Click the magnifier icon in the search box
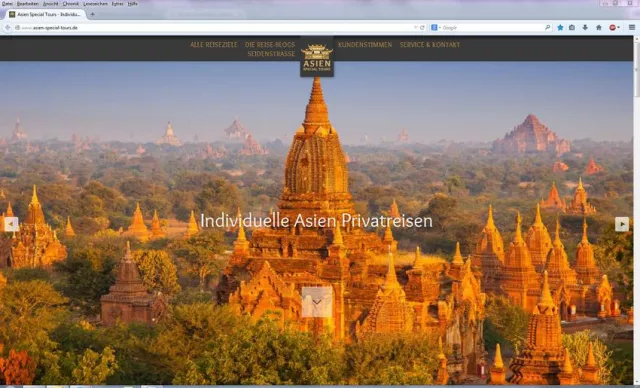 547,28
